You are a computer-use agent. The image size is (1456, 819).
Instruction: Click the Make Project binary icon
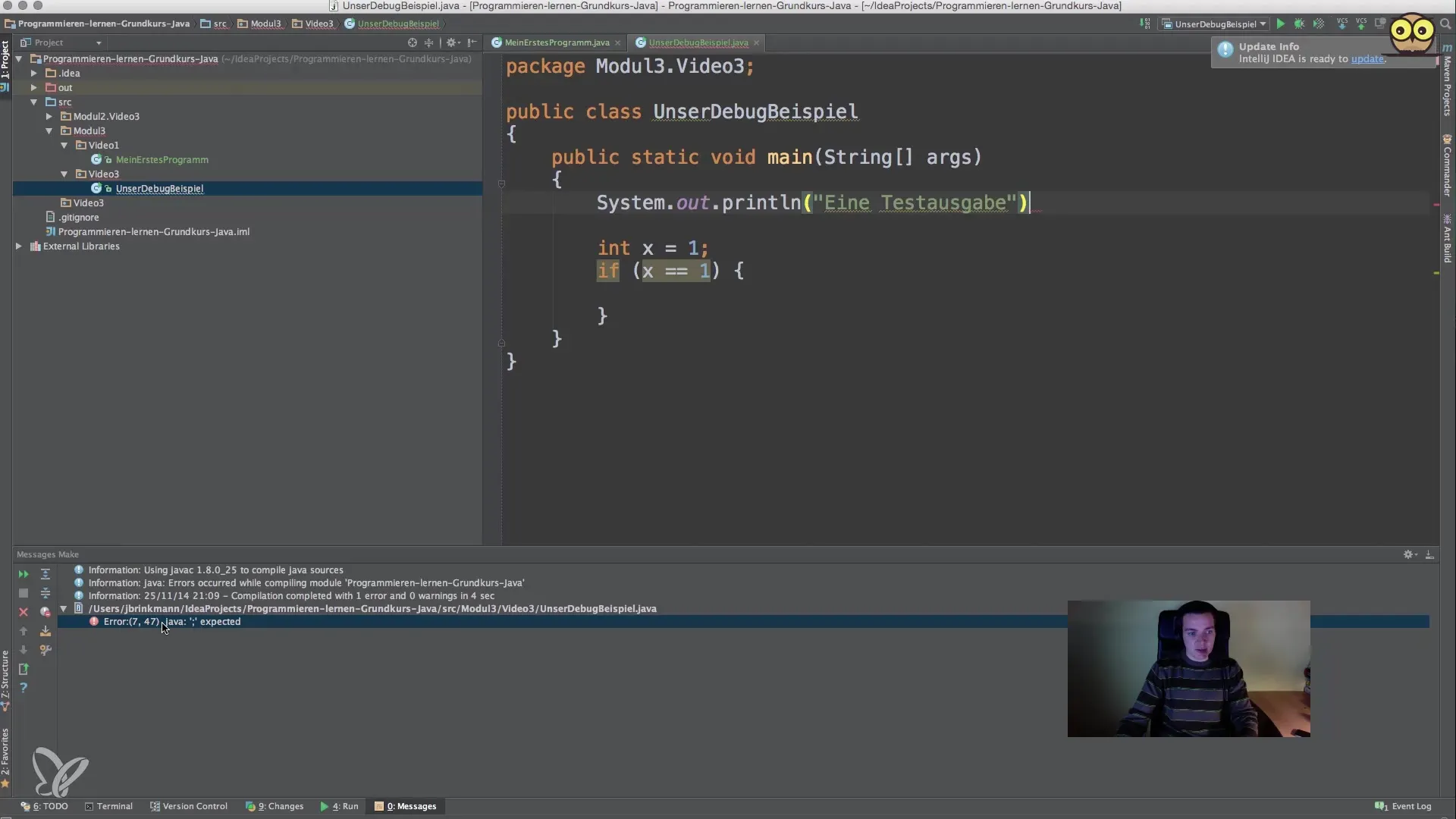(1145, 24)
